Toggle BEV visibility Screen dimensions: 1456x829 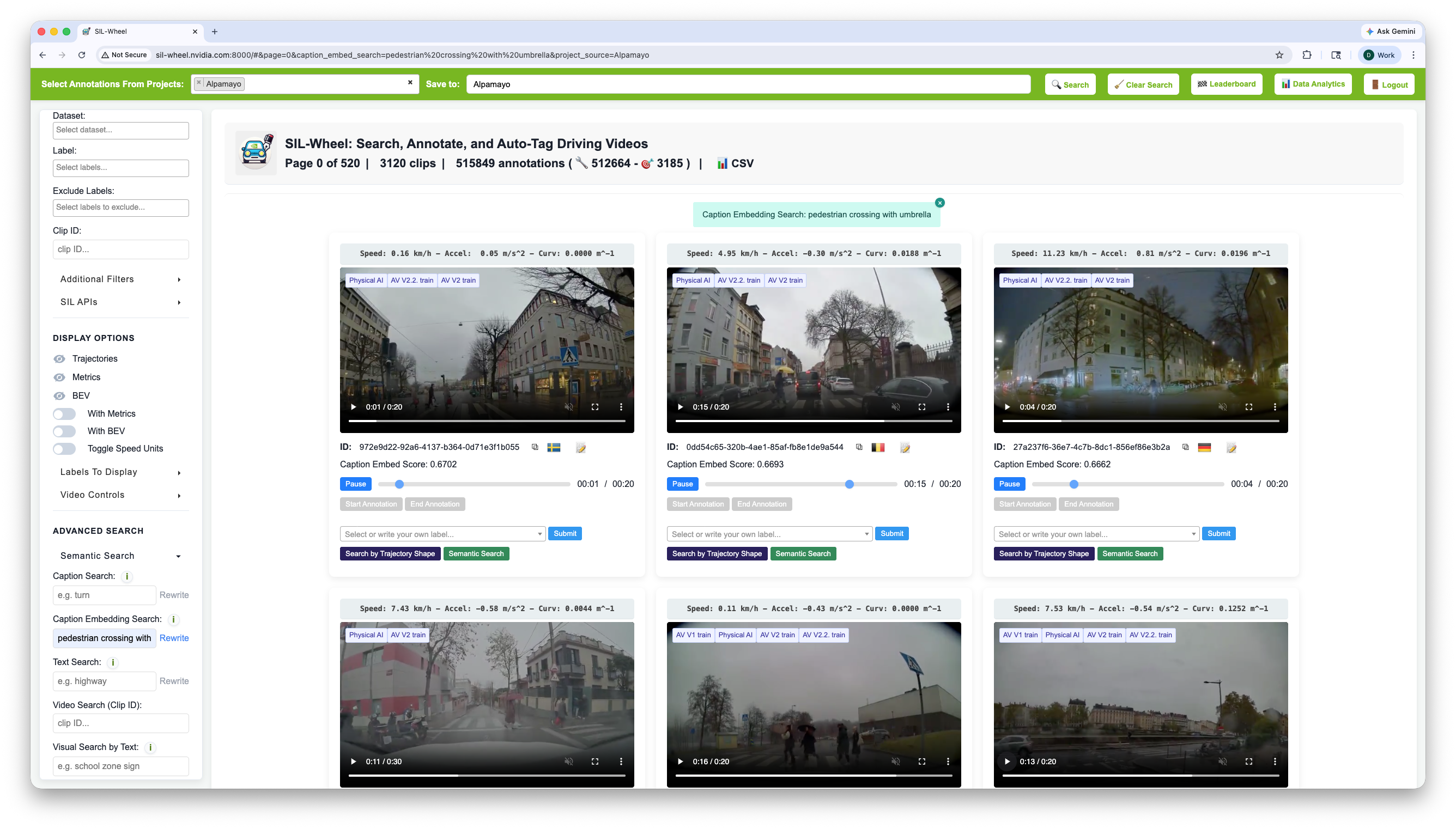[59, 396]
